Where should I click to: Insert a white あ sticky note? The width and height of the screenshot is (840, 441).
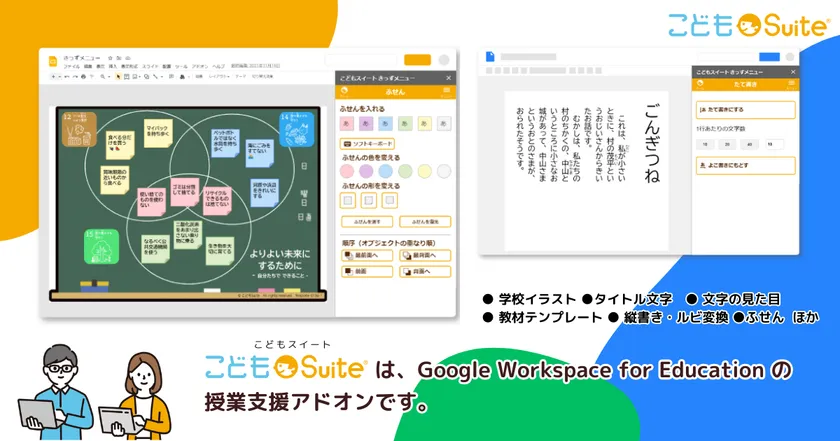click(x=444, y=124)
